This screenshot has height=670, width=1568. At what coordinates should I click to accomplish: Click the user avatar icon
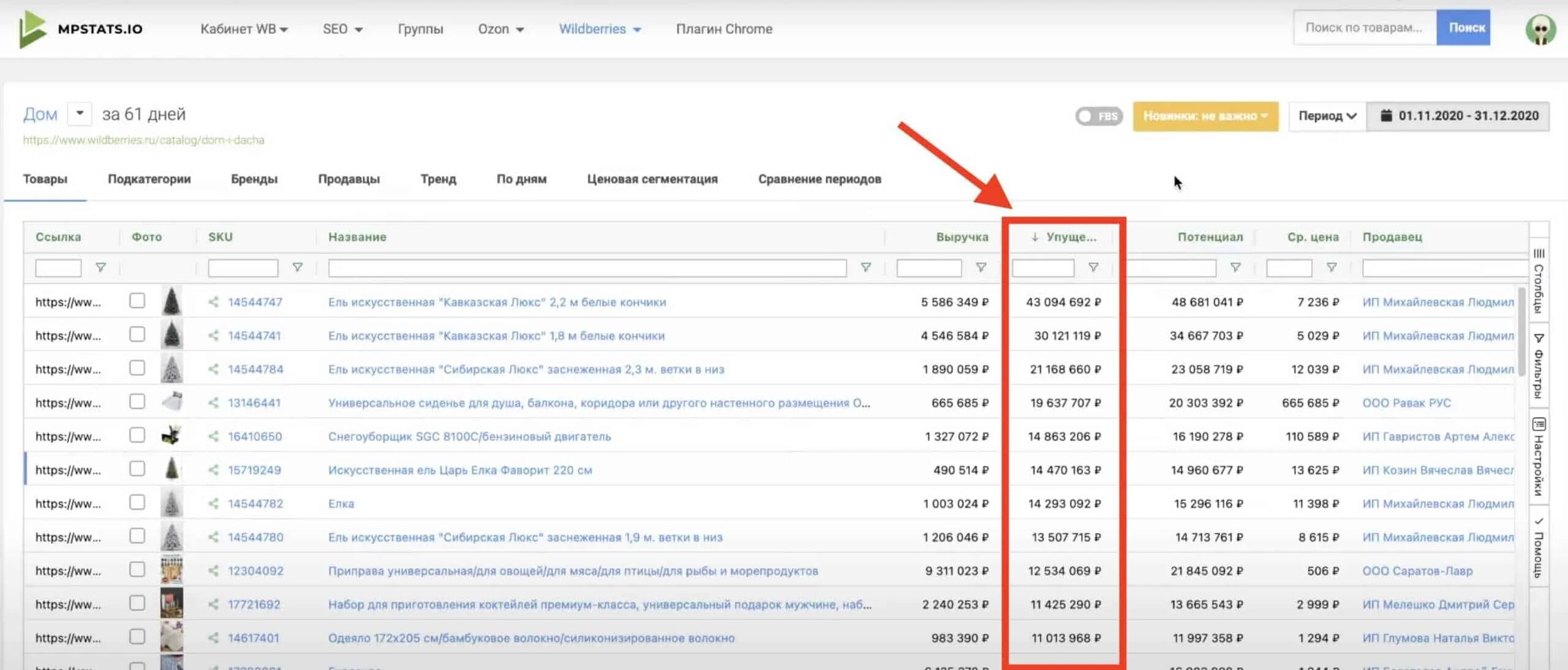pyautogui.click(x=1540, y=29)
